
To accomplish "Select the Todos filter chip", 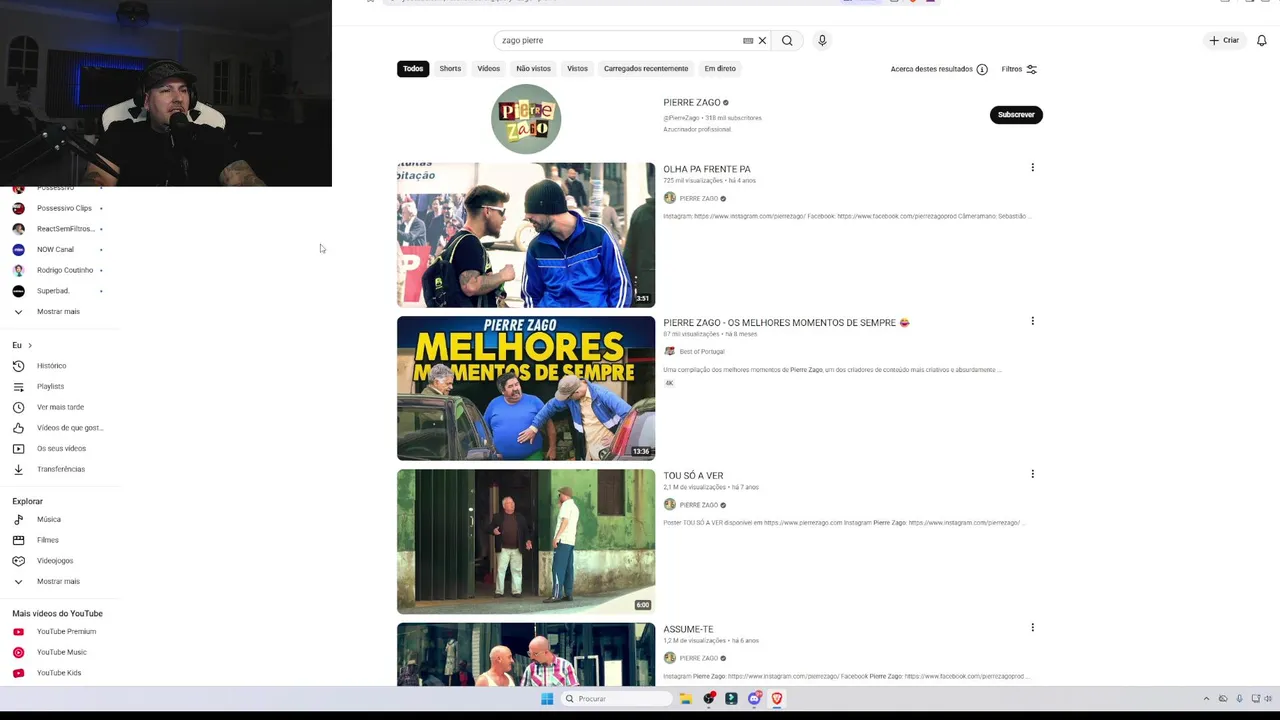I will [413, 69].
